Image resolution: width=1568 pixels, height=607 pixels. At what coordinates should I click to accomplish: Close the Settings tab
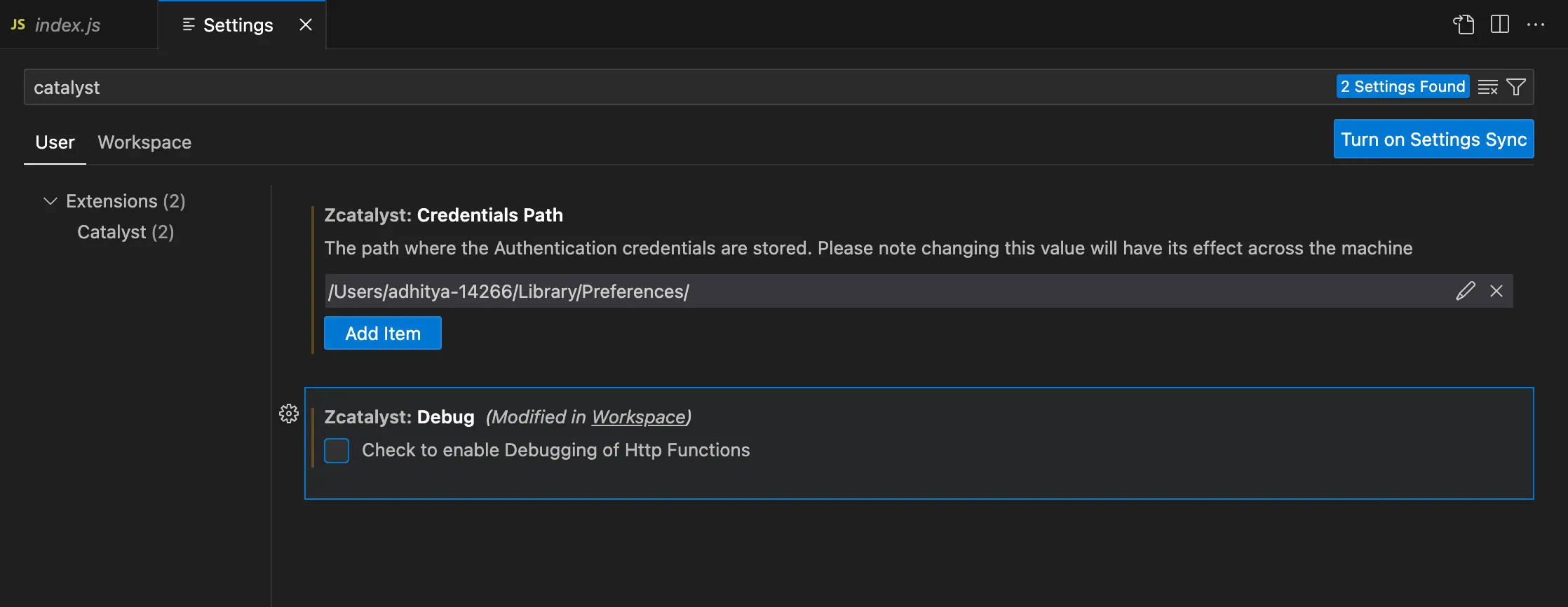[x=306, y=25]
